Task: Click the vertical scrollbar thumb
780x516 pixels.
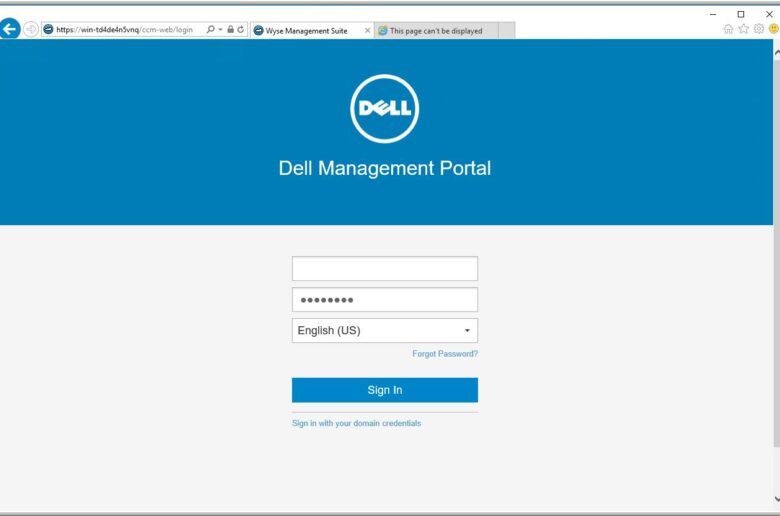Action: pyautogui.click(x=777, y=253)
